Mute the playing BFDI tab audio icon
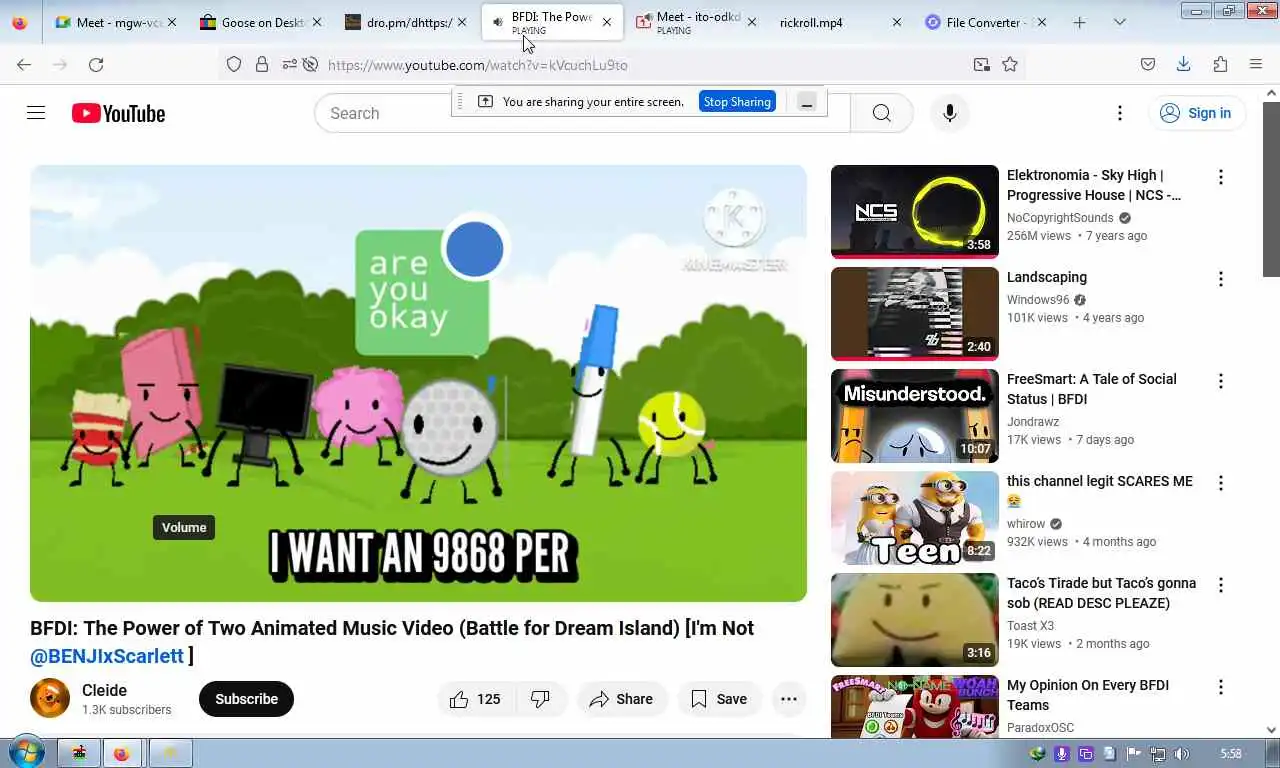The image size is (1280, 768). (498, 22)
